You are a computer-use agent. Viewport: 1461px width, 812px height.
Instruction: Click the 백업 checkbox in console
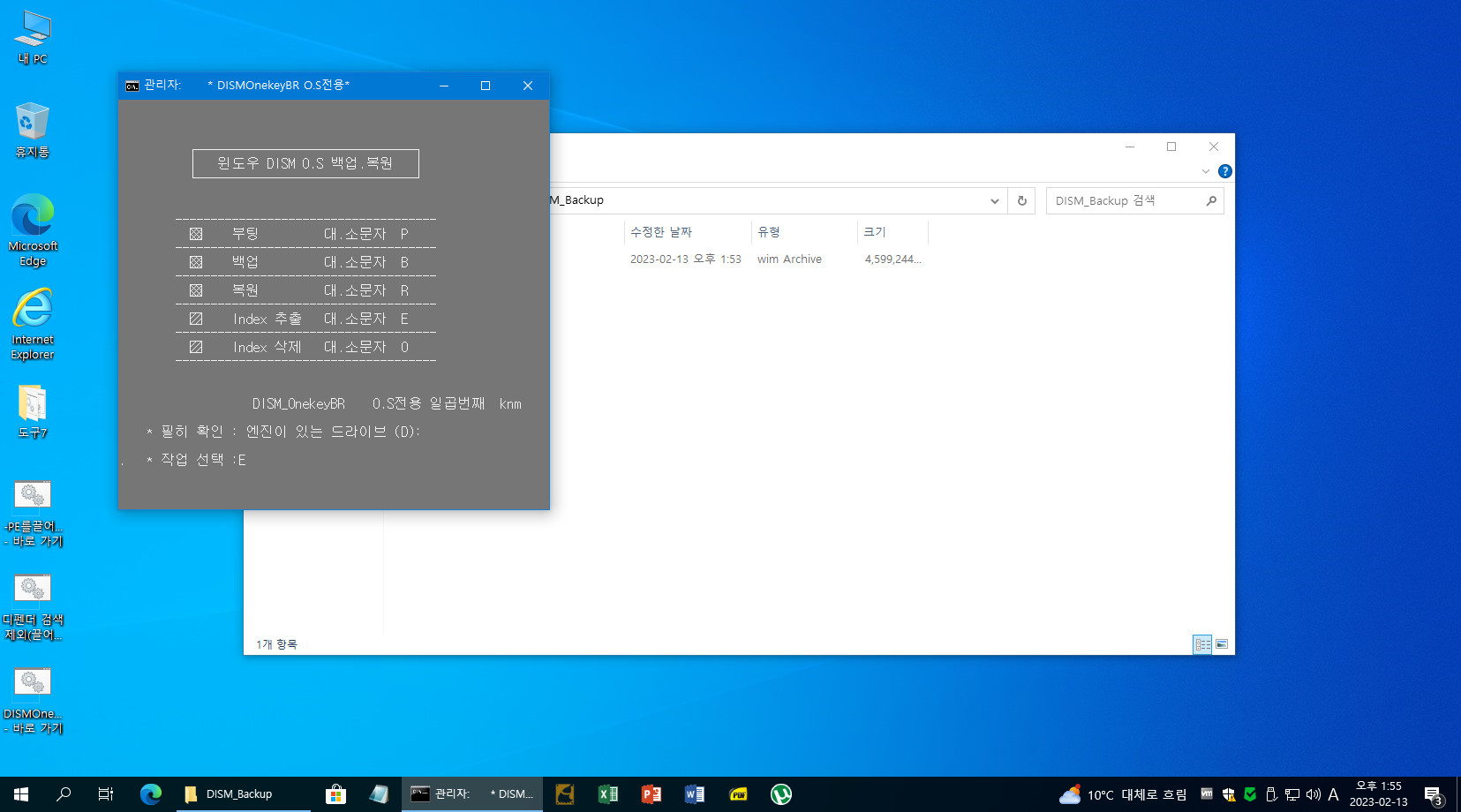coord(196,262)
